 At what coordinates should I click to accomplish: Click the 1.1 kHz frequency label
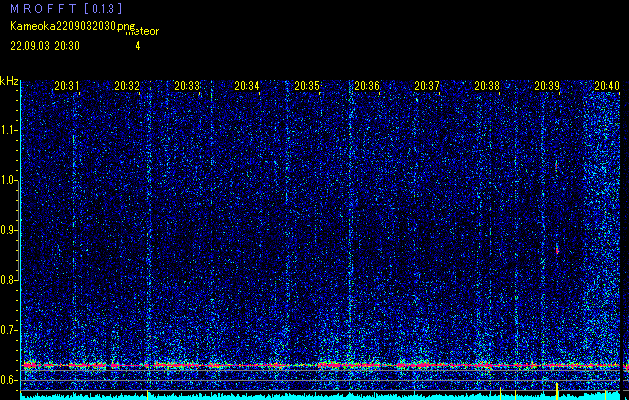tap(9, 130)
